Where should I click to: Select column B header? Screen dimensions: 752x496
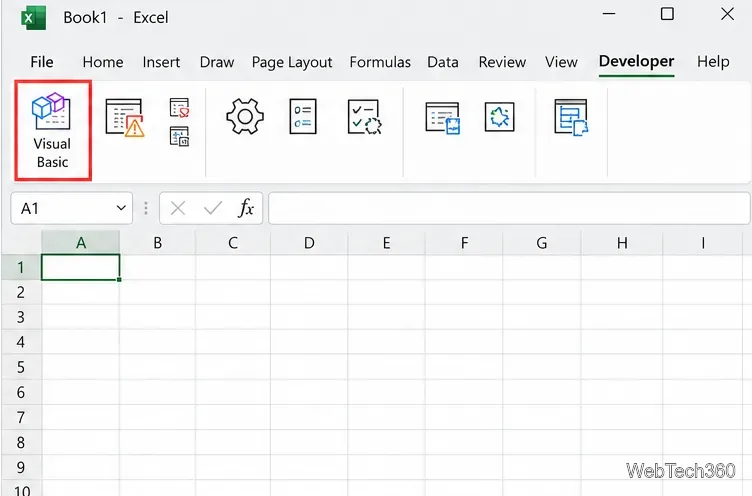[157, 243]
